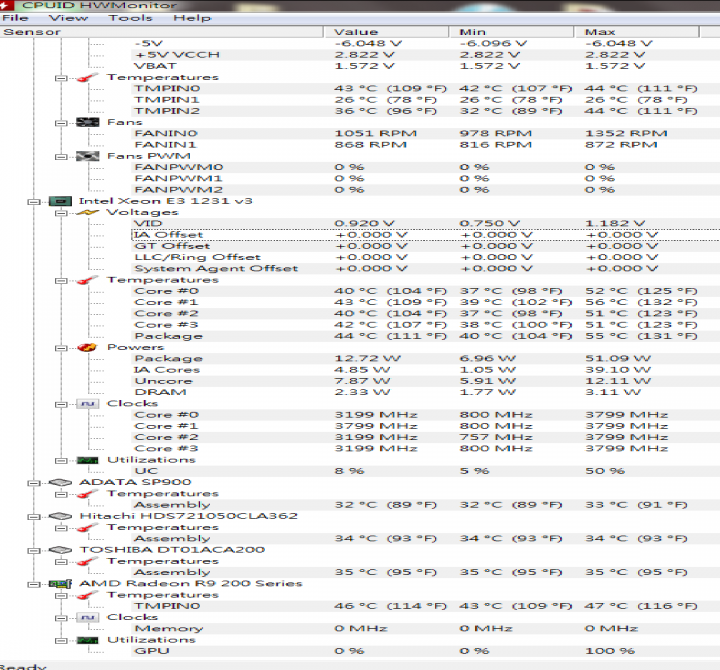The height and width of the screenshot is (670, 720).
Task: Select the FANIN0 fan row
Action: click(425, 133)
